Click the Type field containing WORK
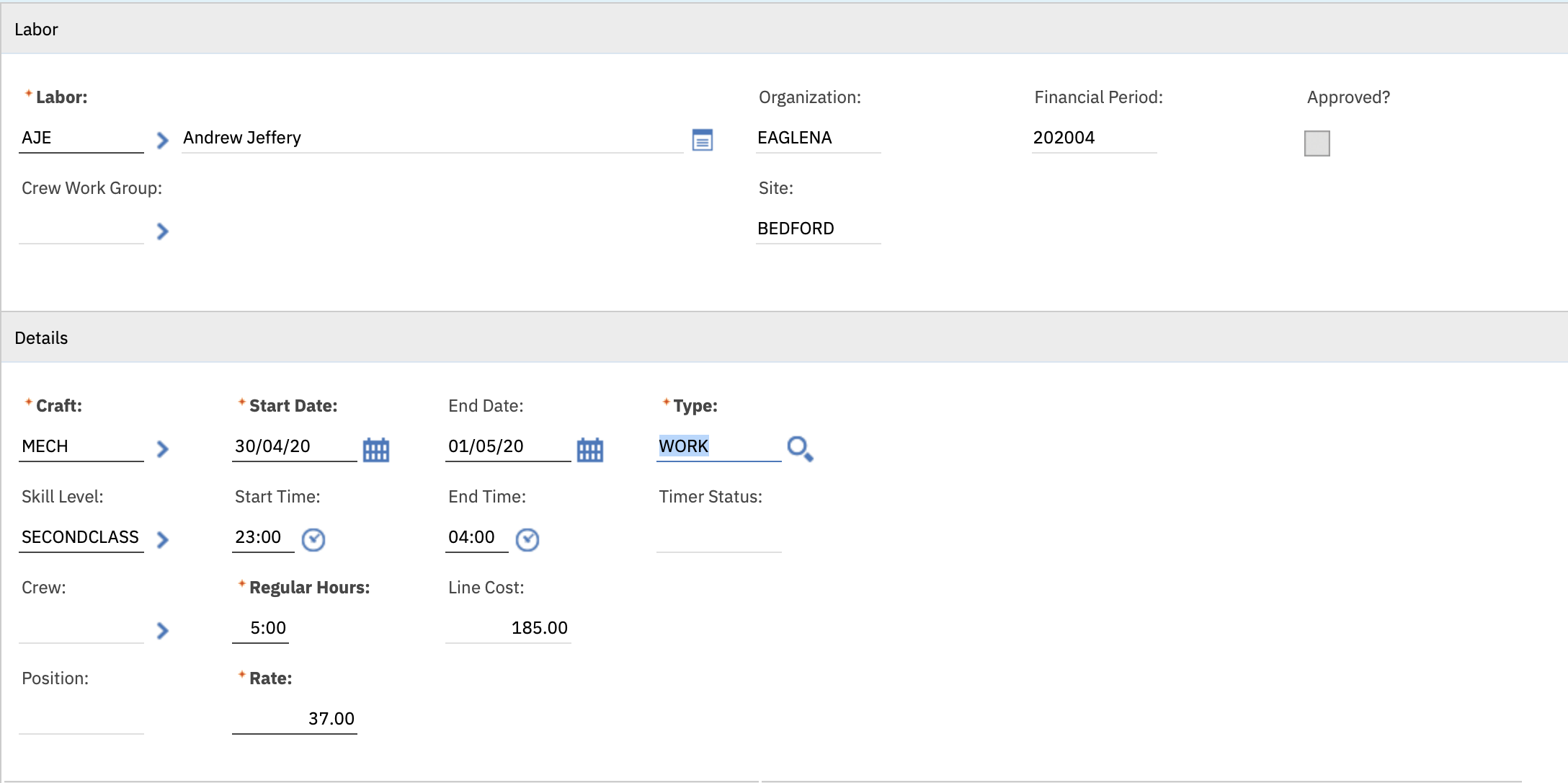The width and height of the screenshot is (1568, 783). pos(718,446)
